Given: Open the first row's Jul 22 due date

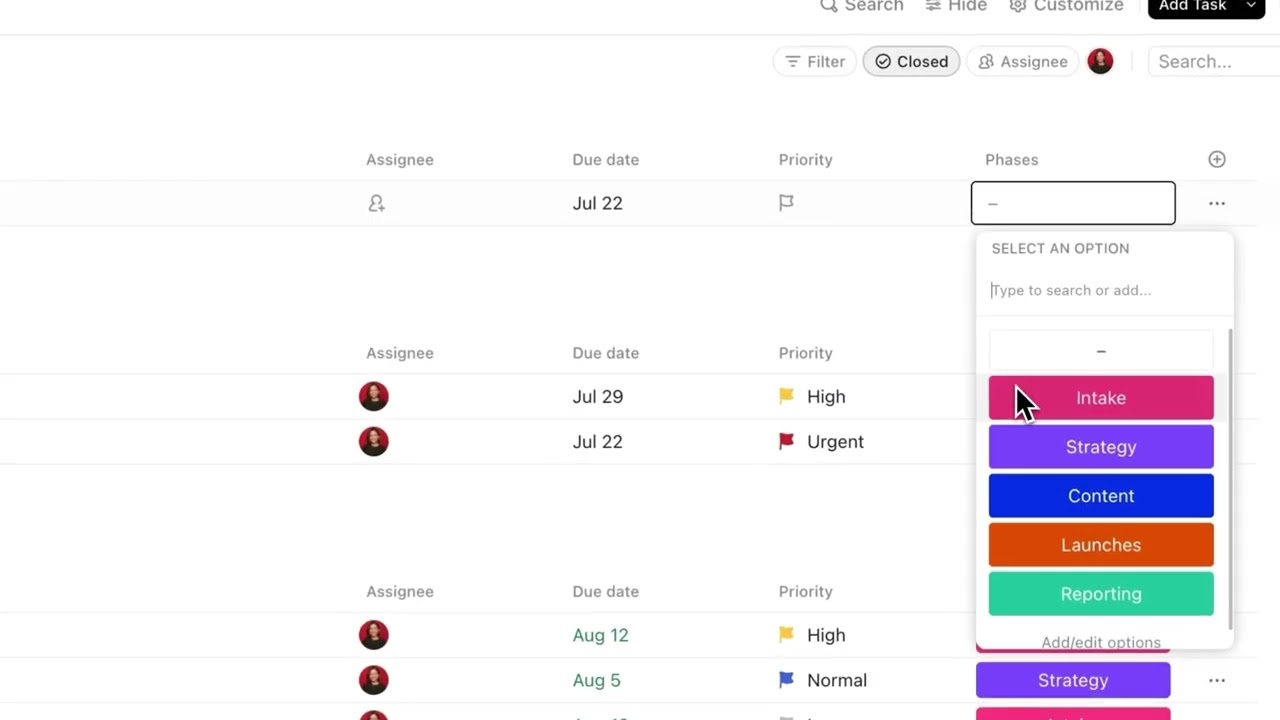Looking at the screenshot, I should (x=598, y=203).
